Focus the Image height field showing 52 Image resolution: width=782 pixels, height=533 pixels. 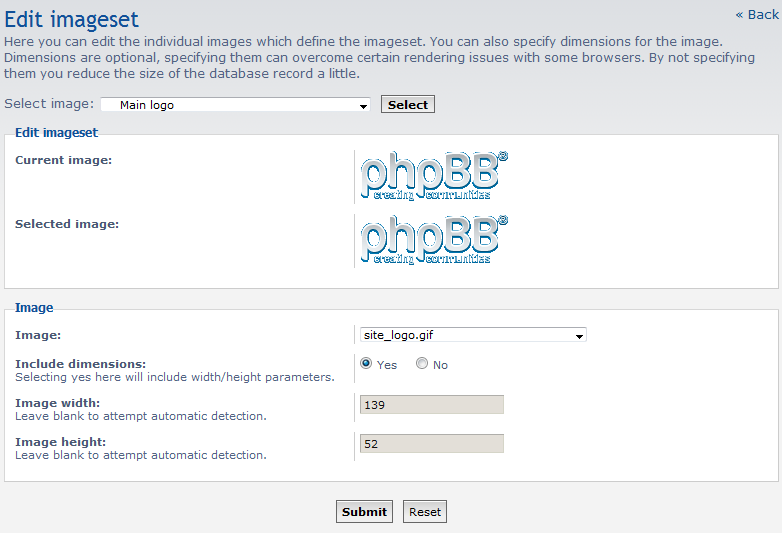click(431, 444)
